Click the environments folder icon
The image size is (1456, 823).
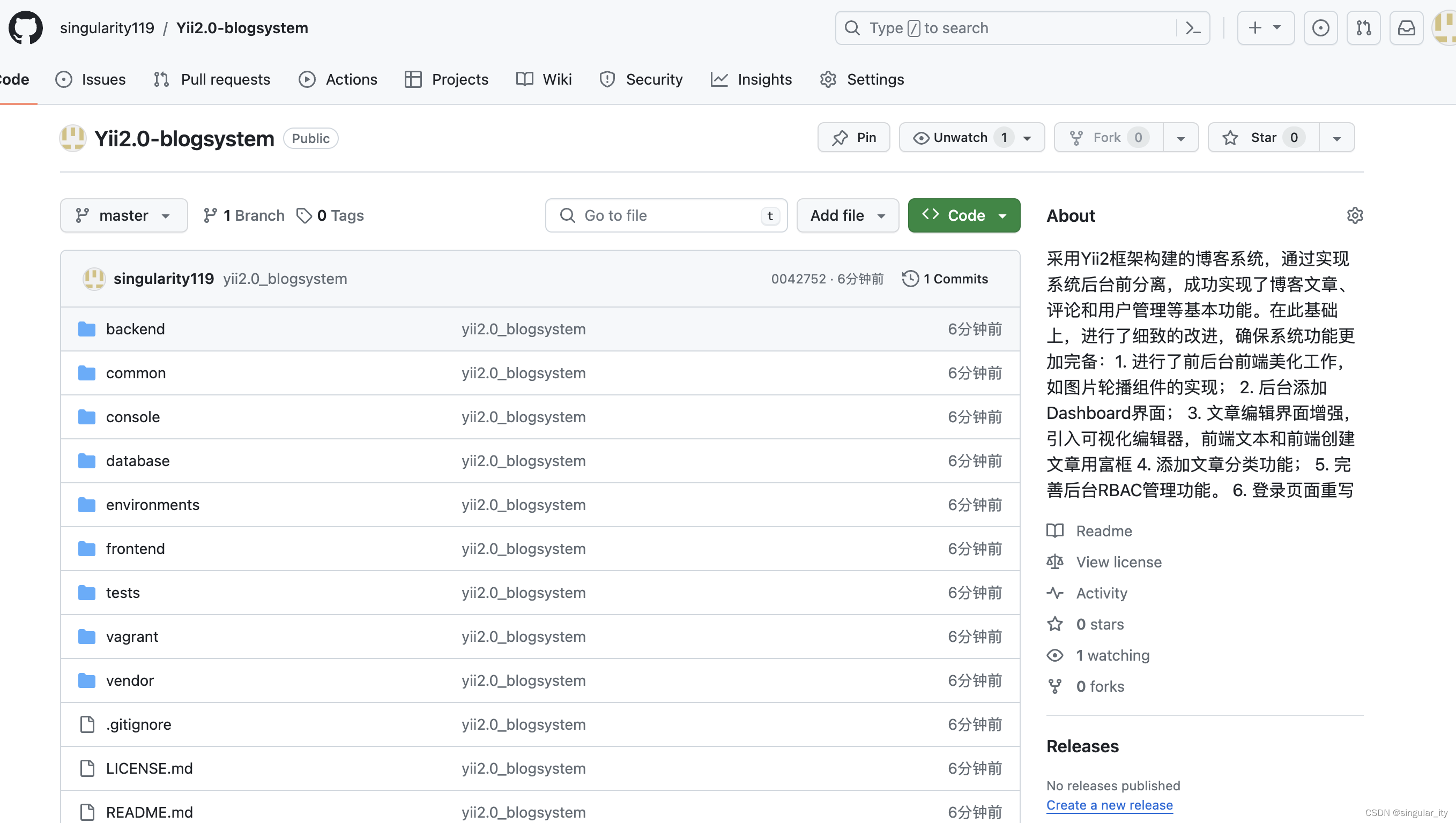(x=86, y=505)
